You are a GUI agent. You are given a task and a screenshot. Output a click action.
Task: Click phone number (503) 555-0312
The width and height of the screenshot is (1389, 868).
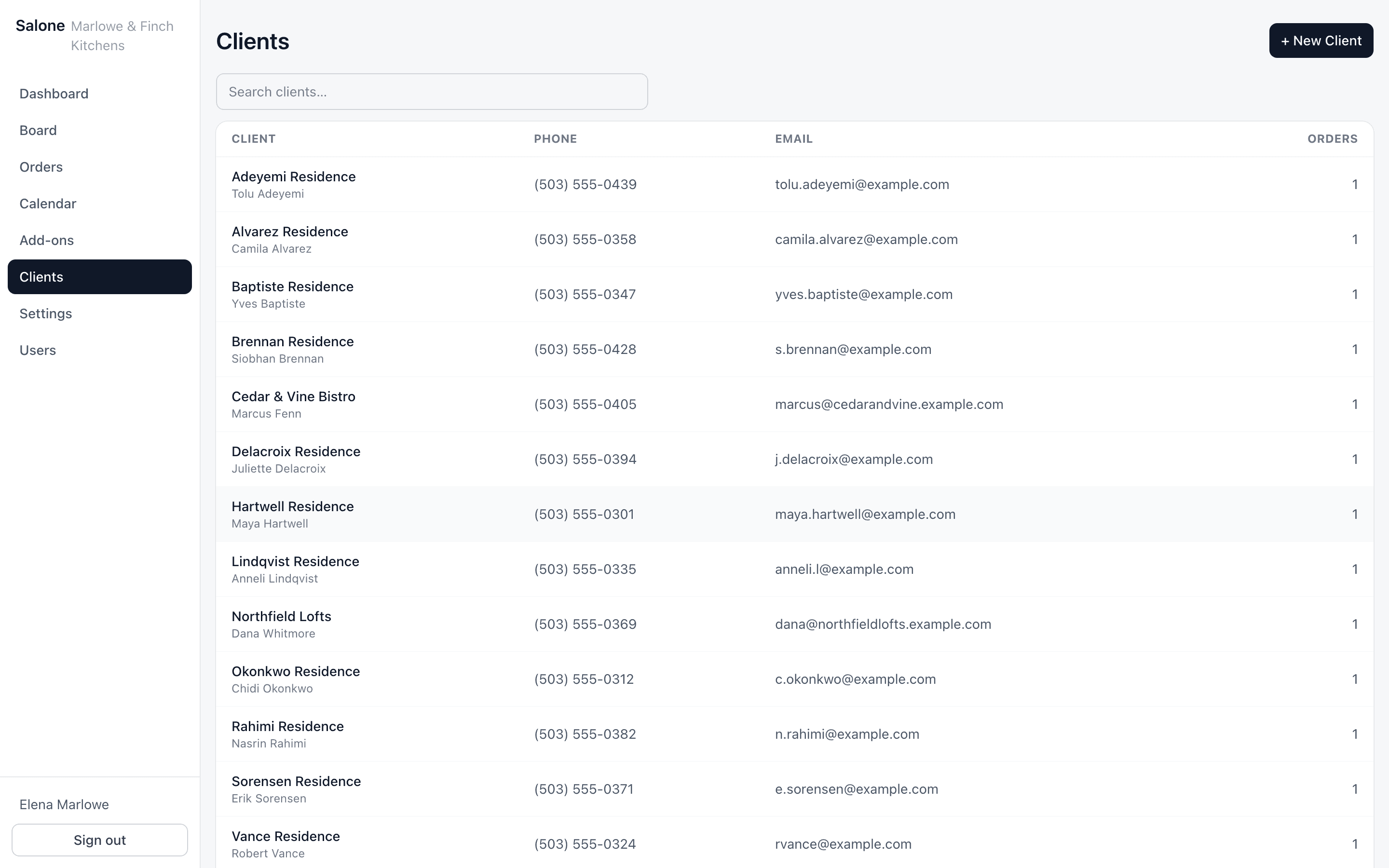584,679
